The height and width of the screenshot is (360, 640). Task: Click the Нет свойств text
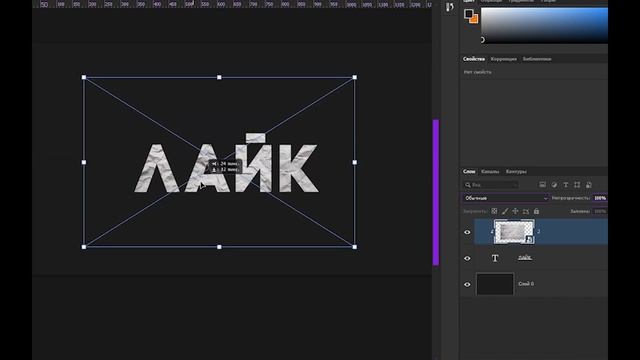(477, 72)
